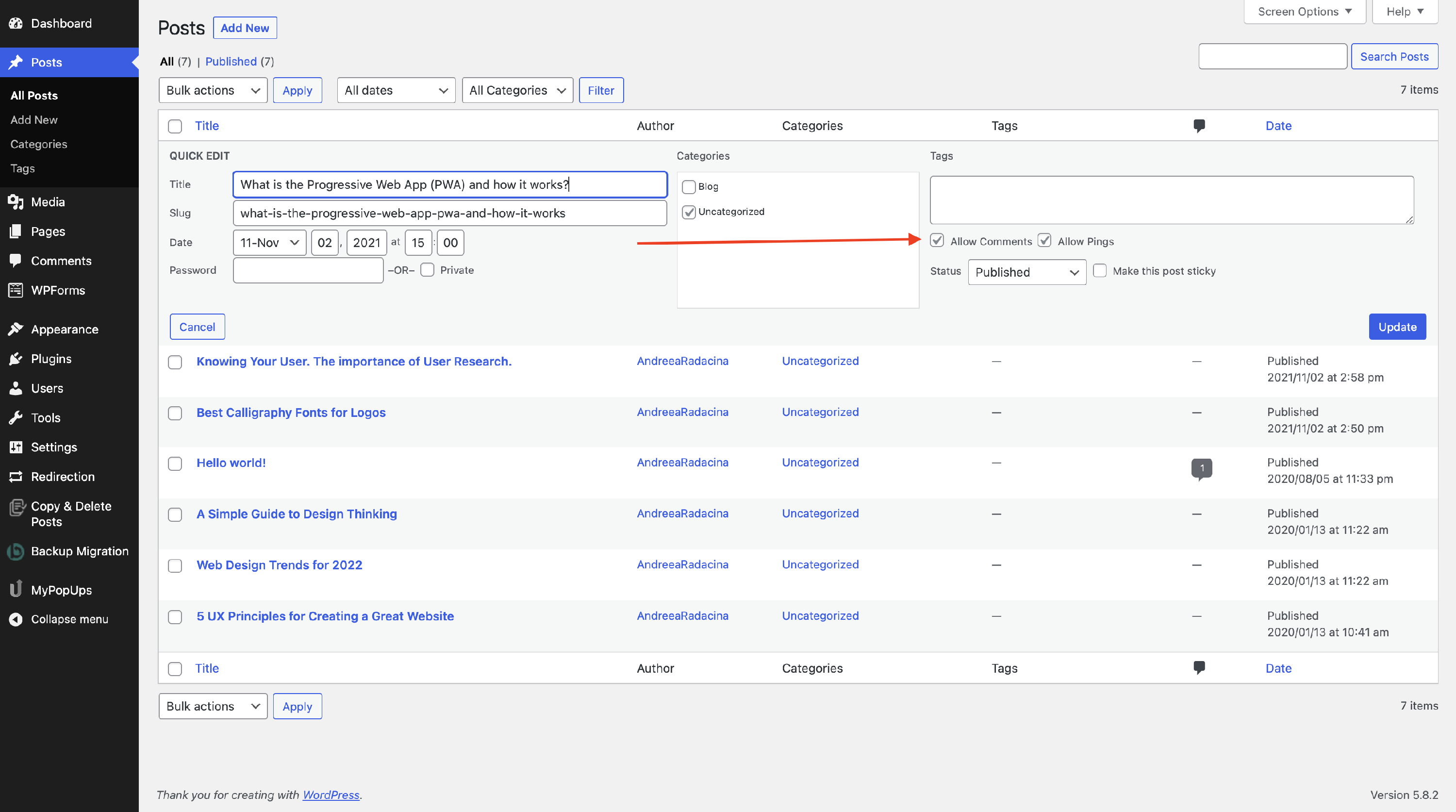Click into the Slug text field
This screenshot has height=812, width=1456.
449,213
